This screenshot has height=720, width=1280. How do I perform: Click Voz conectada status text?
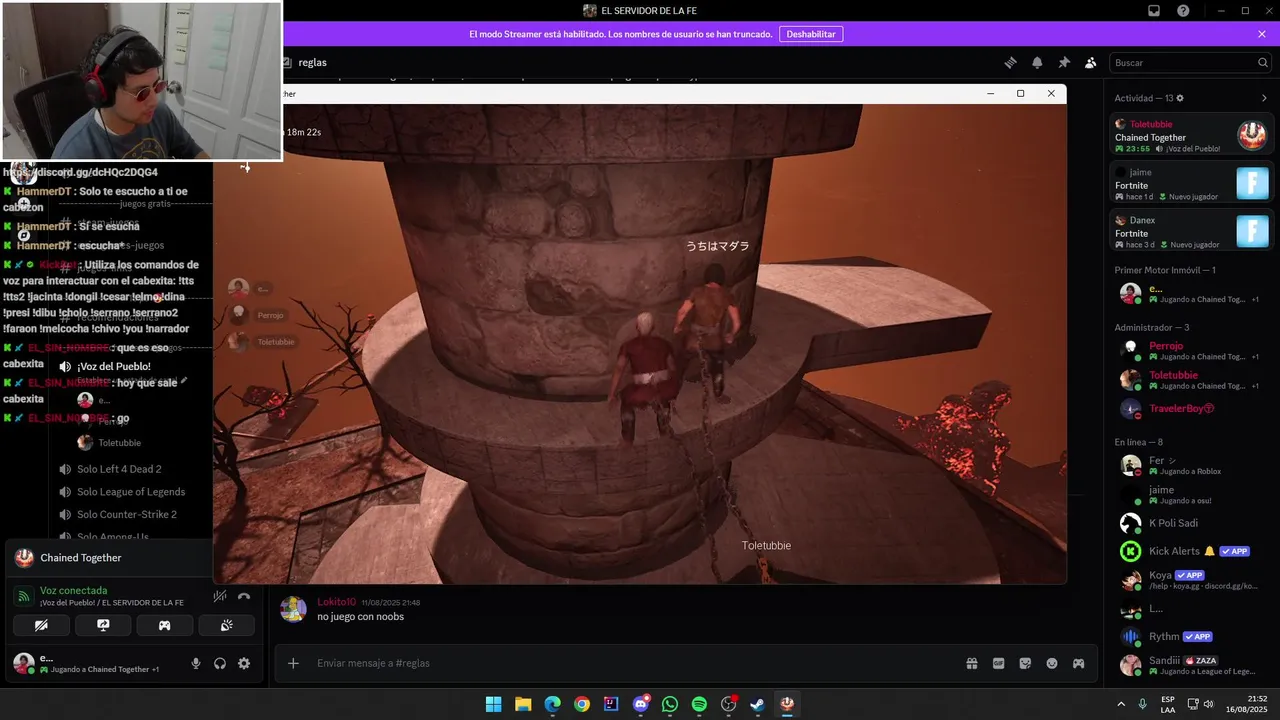[73, 590]
